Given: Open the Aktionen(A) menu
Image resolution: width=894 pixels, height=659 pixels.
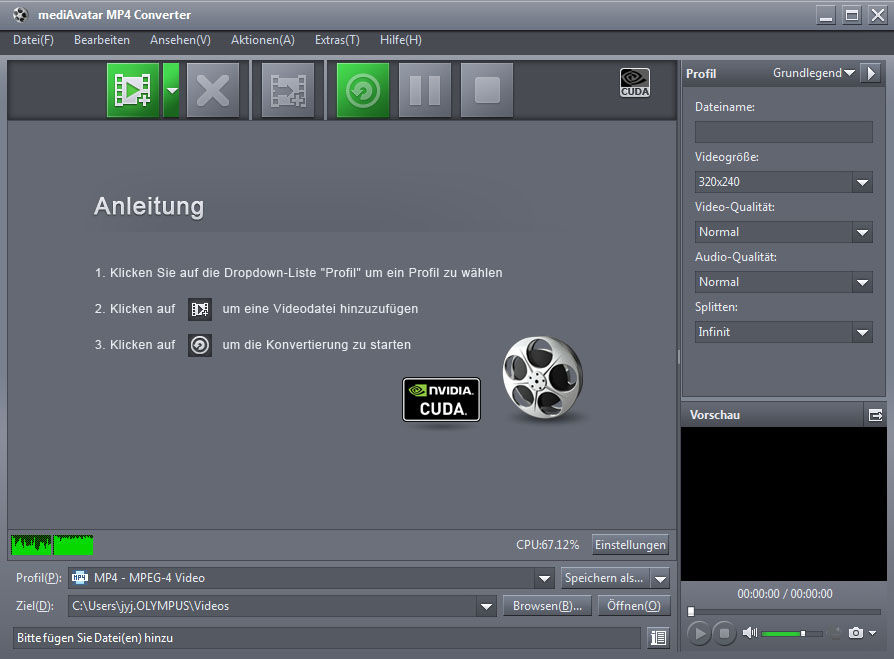Looking at the screenshot, I should [263, 40].
